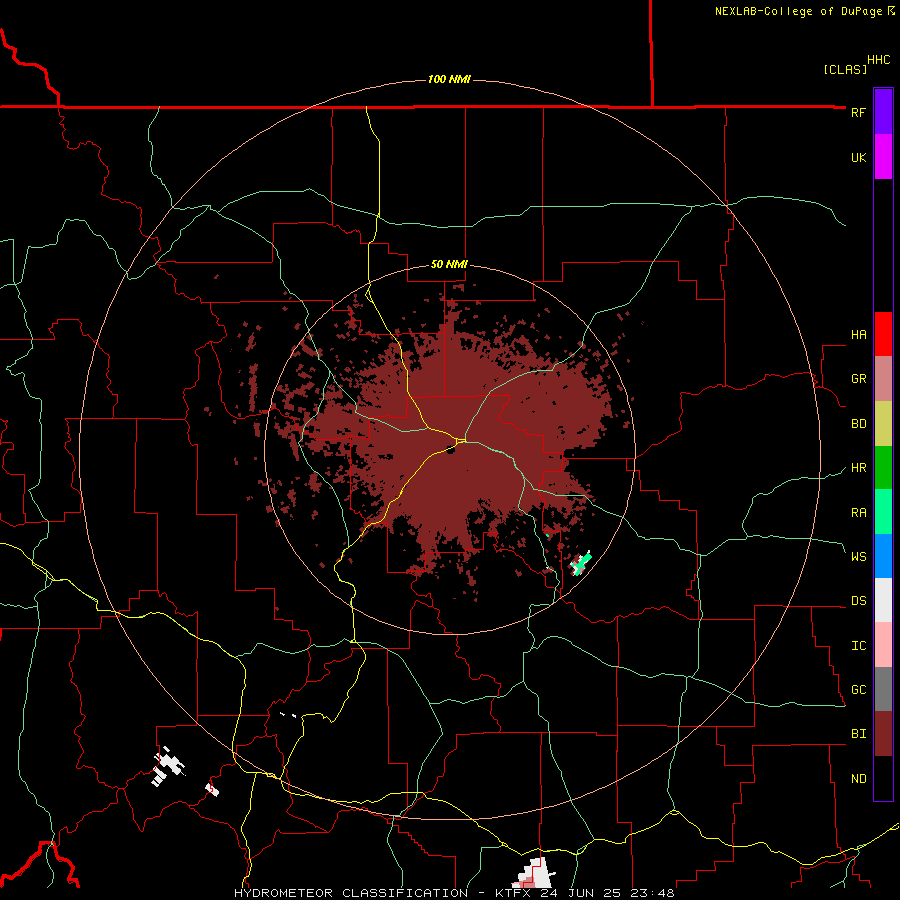Click the WS legend label
900x900 pixels.
click(858, 557)
